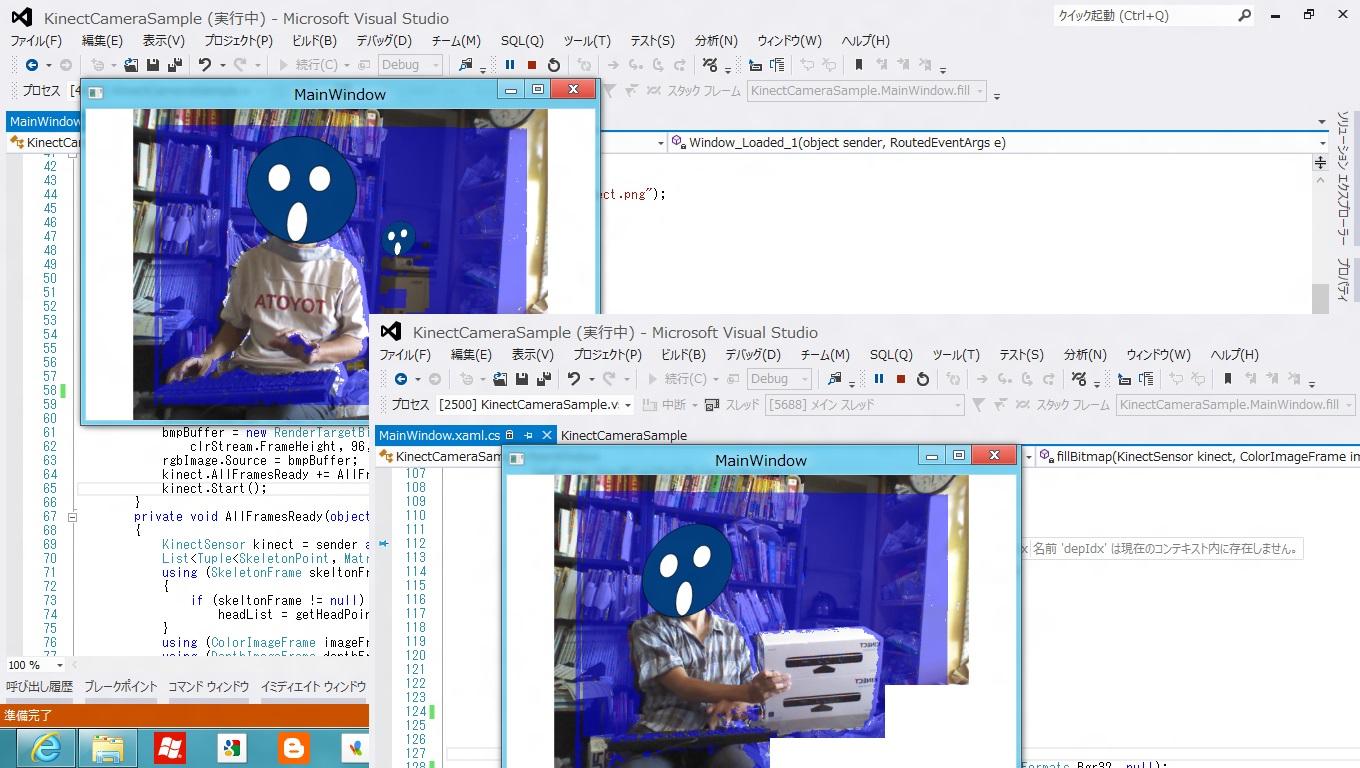Show the コマンド ウィンドウ tab
The height and width of the screenshot is (768, 1360).
(x=209, y=687)
